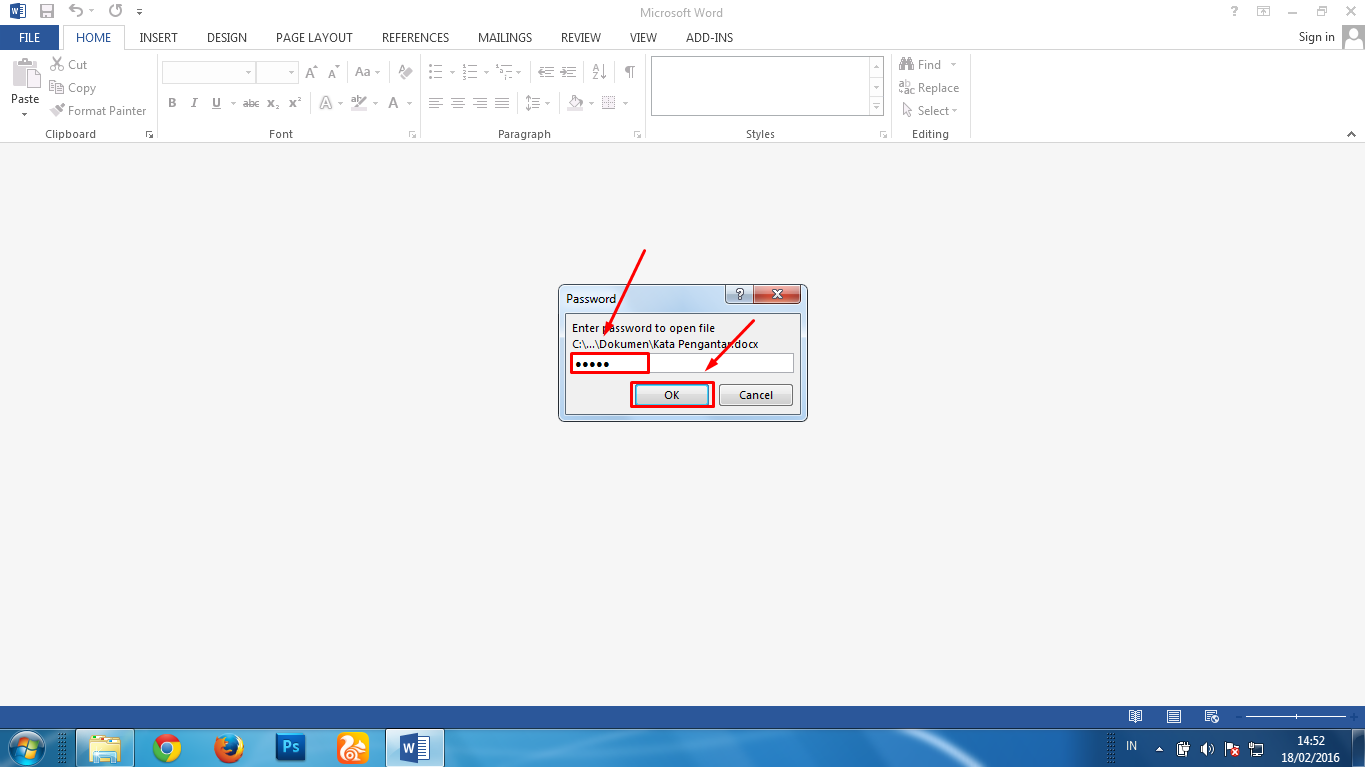Undo the last action
Image resolution: width=1365 pixels, height=767 pixels.
(76, 11)
